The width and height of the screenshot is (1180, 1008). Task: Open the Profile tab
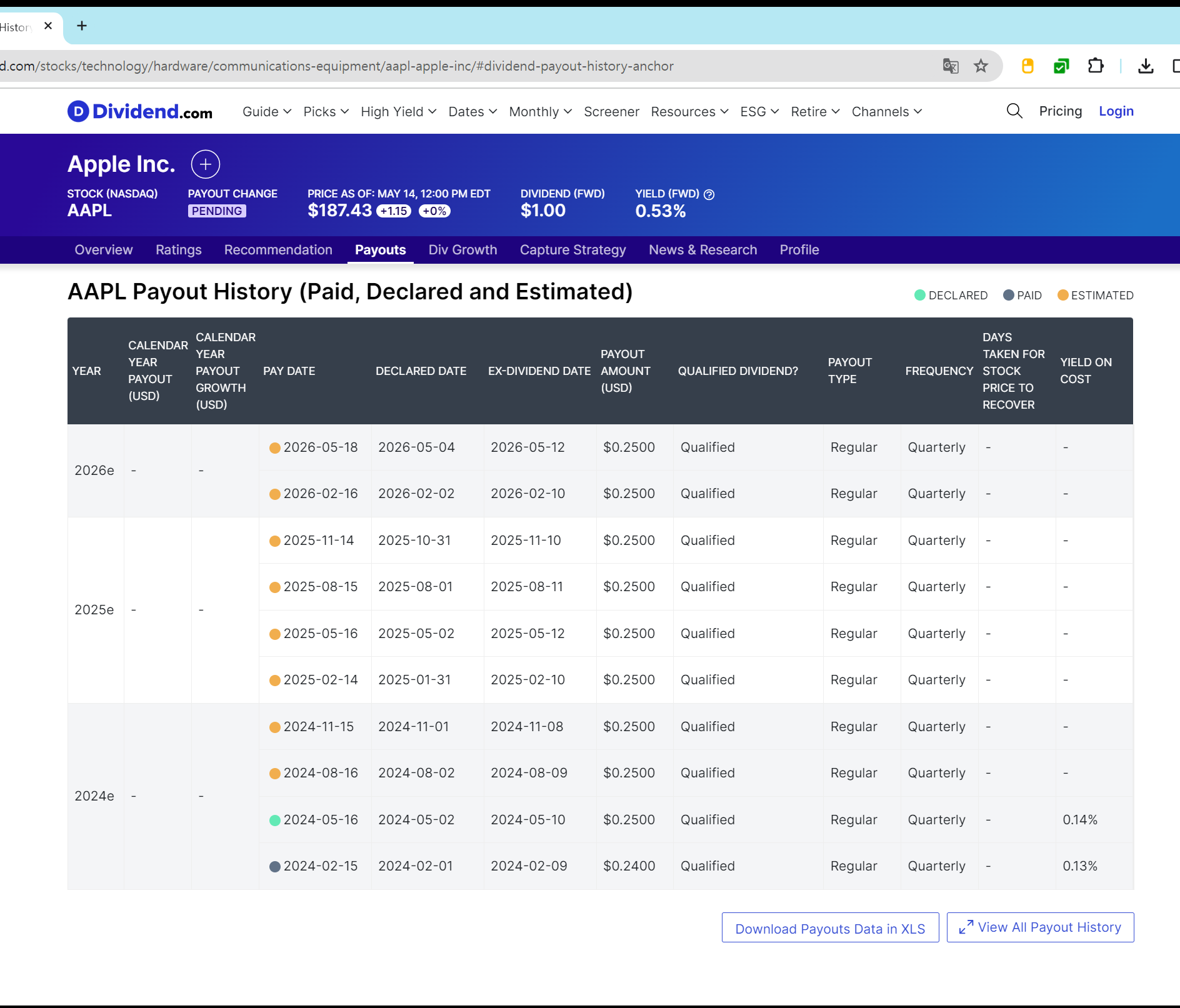point(799,250)
